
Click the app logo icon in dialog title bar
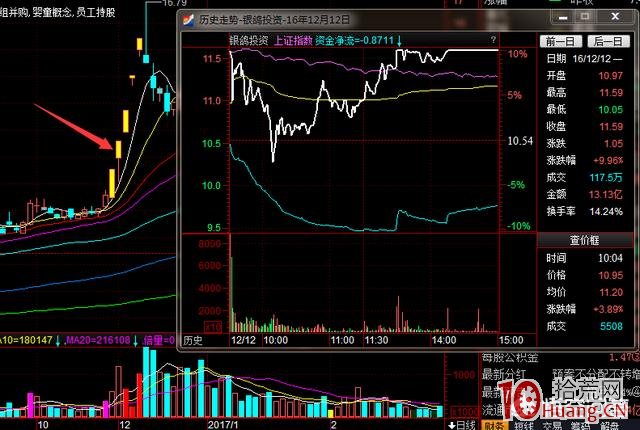pos(188,19)
